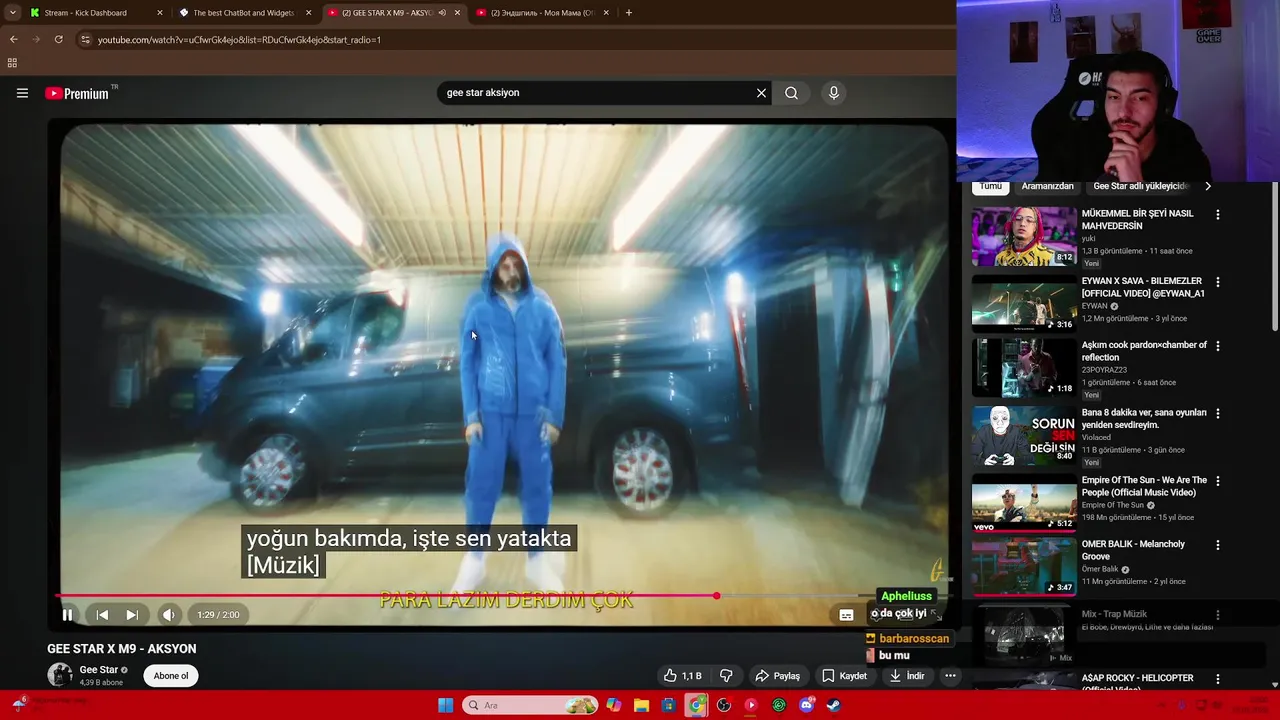Viewport: 1280px width, 720px height.
Task: Open options menu for MÜKEMMEL BİR ŞEYİ video
Action: (x=1217, y=215)
